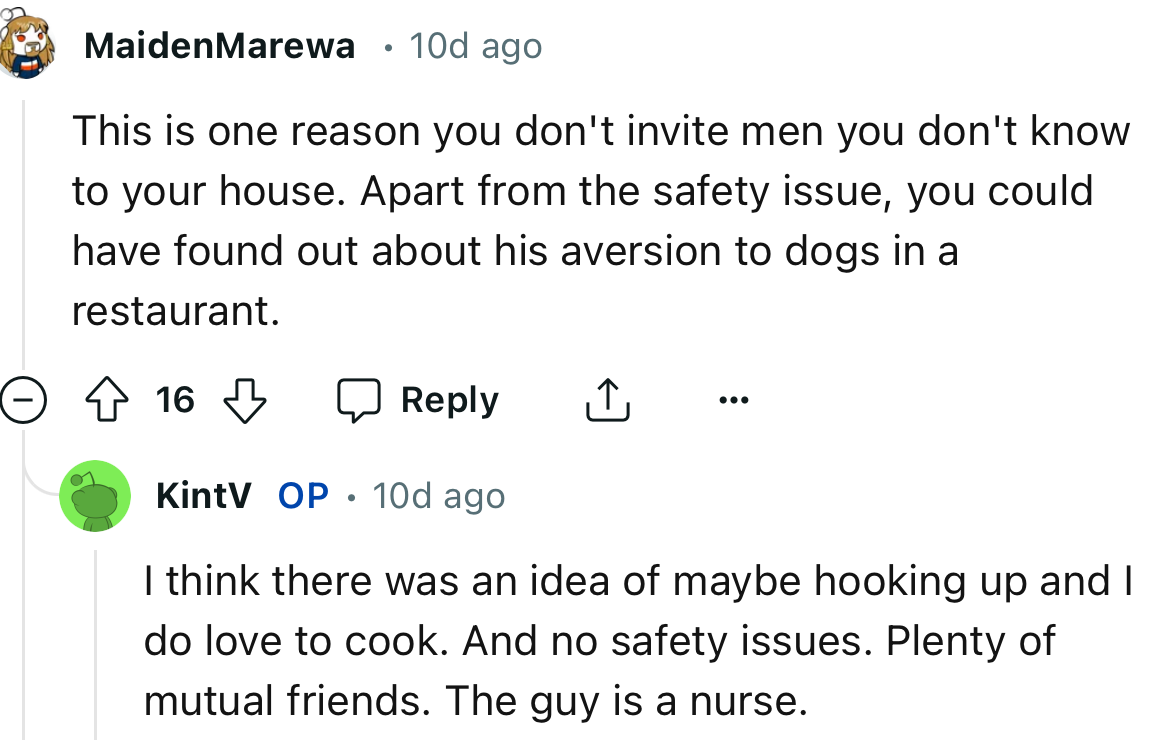The width and height of the screenshot is (1149, 740).
Task: Open KintV's profile via username link
Action: tap(203, 494)
